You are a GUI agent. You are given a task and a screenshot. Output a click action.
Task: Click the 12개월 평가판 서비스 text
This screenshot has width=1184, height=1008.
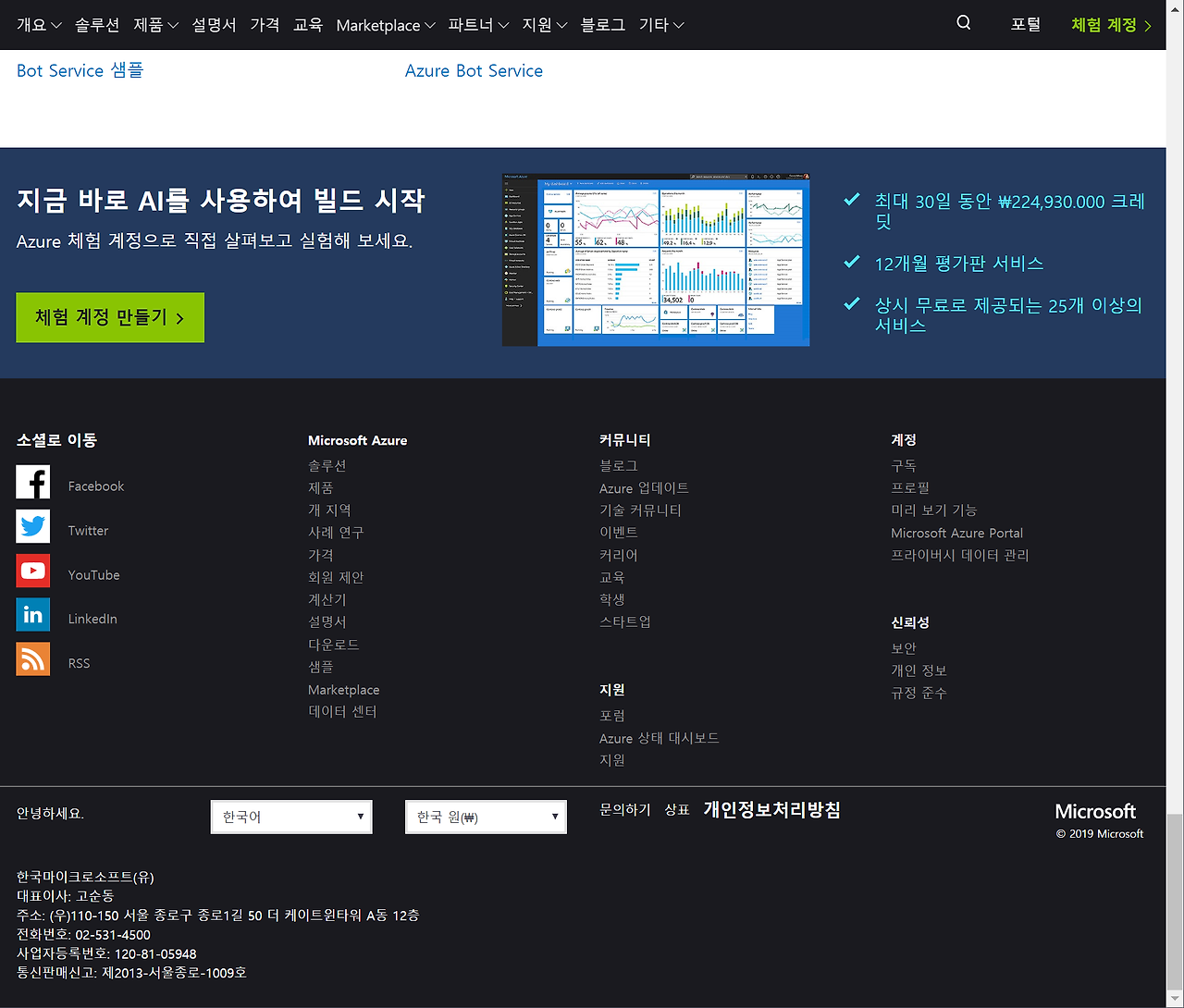pos(959,264)
